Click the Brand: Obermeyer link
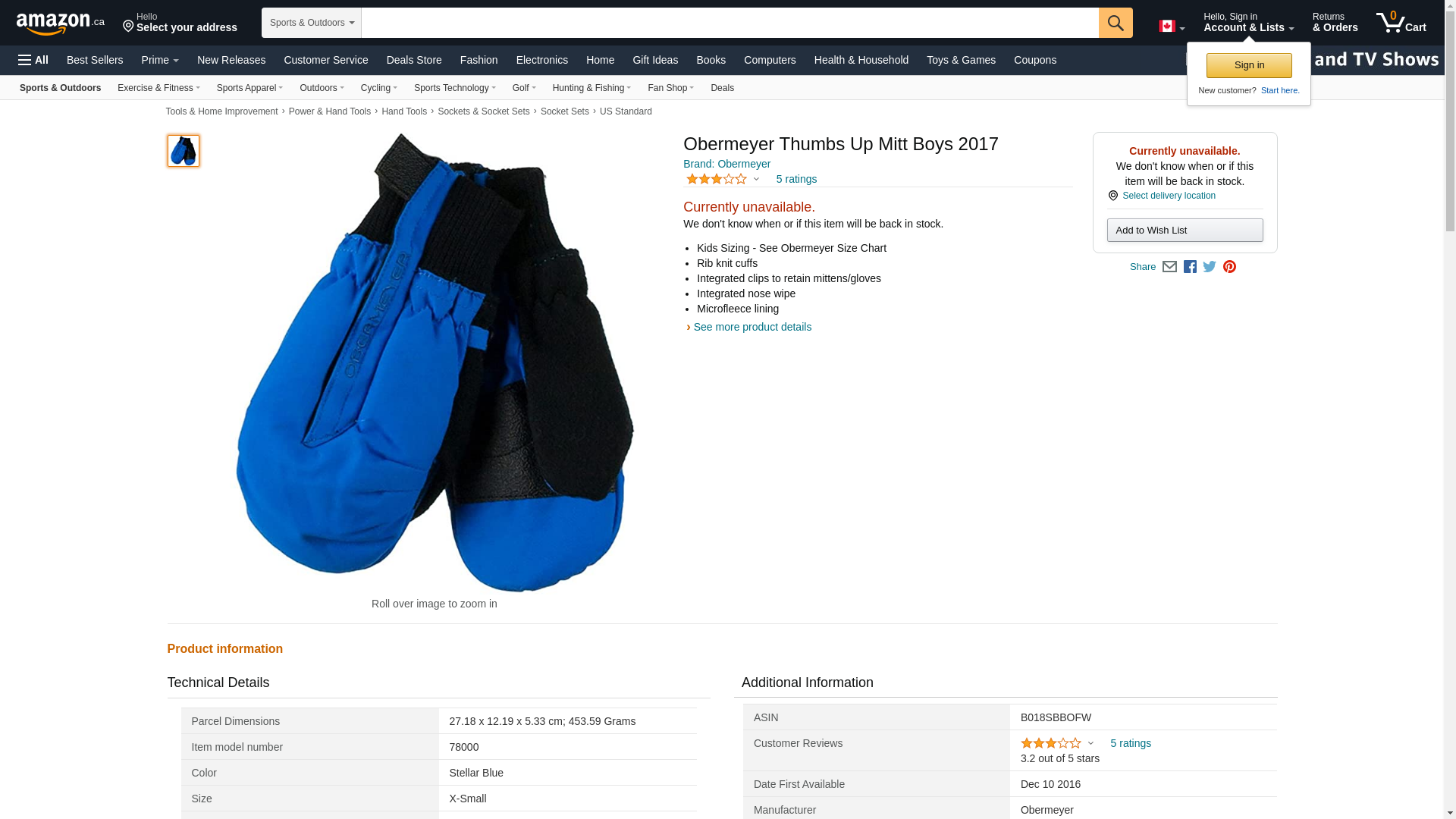Image resolution: width=1456 pixels, height=819 pixels. click(726, 164)
